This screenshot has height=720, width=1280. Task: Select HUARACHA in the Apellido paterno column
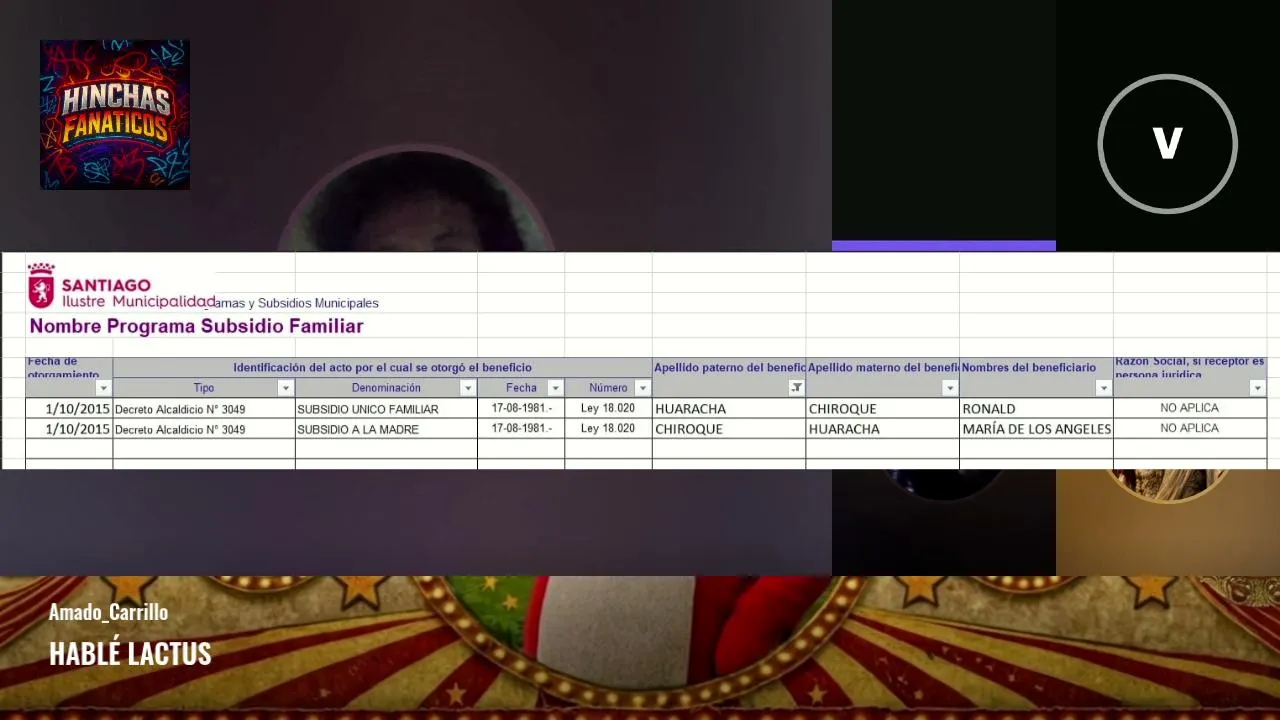coord(729,408)
